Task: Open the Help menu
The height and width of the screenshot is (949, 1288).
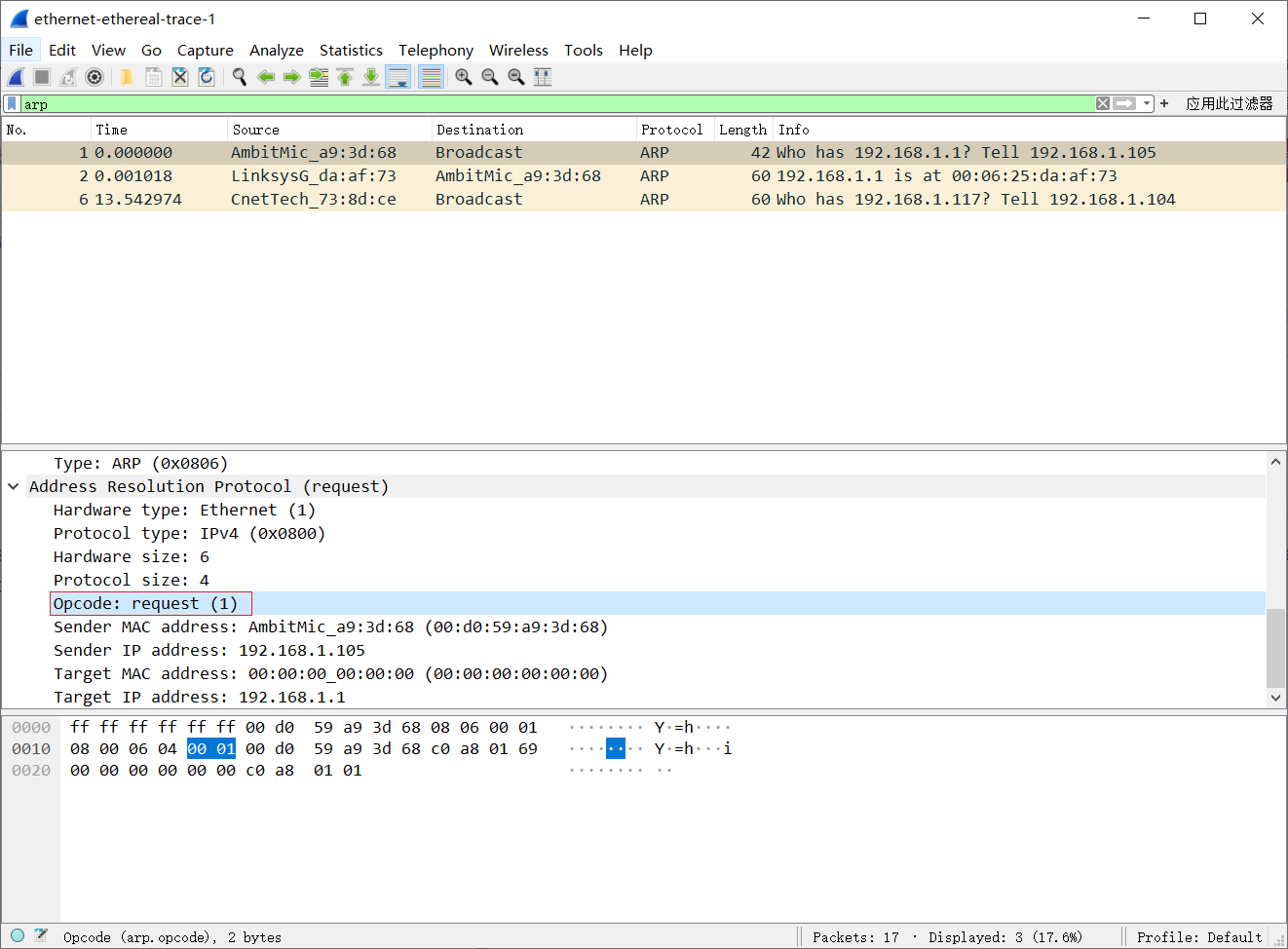Action: pos(635,50)
